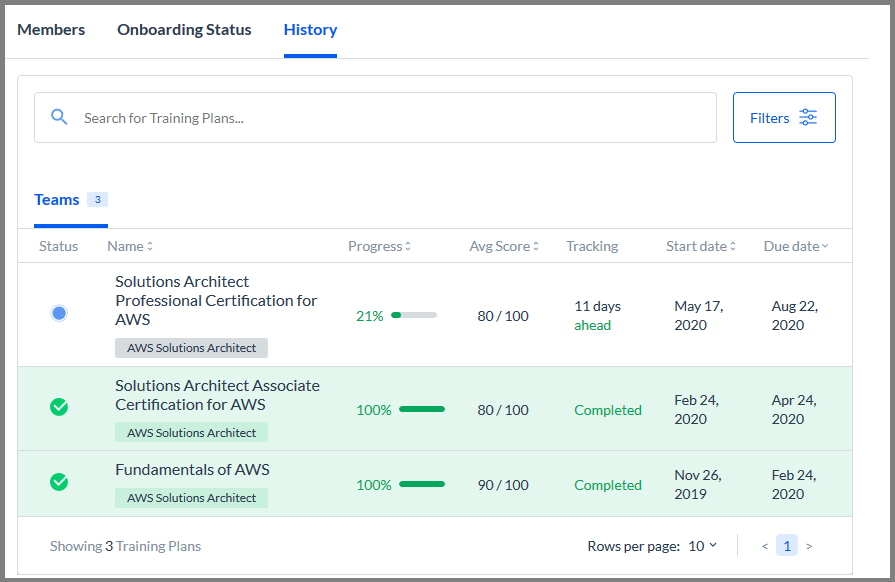Go to the next page arrow
The width and height of the screenshot is (895, 582).
point(809,546)
